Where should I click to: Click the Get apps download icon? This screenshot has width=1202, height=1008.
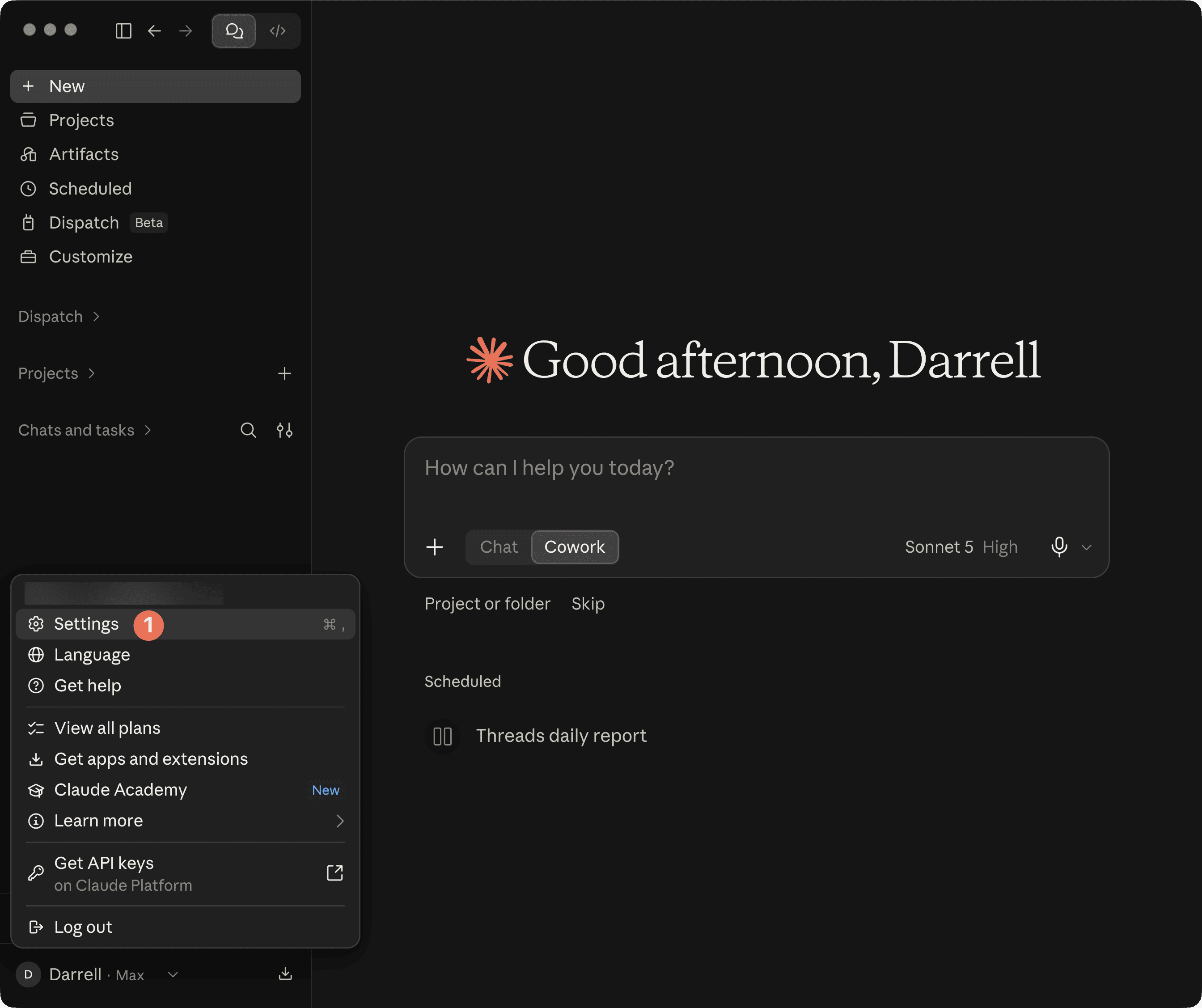pyautogui.click(x=36, y=759)
